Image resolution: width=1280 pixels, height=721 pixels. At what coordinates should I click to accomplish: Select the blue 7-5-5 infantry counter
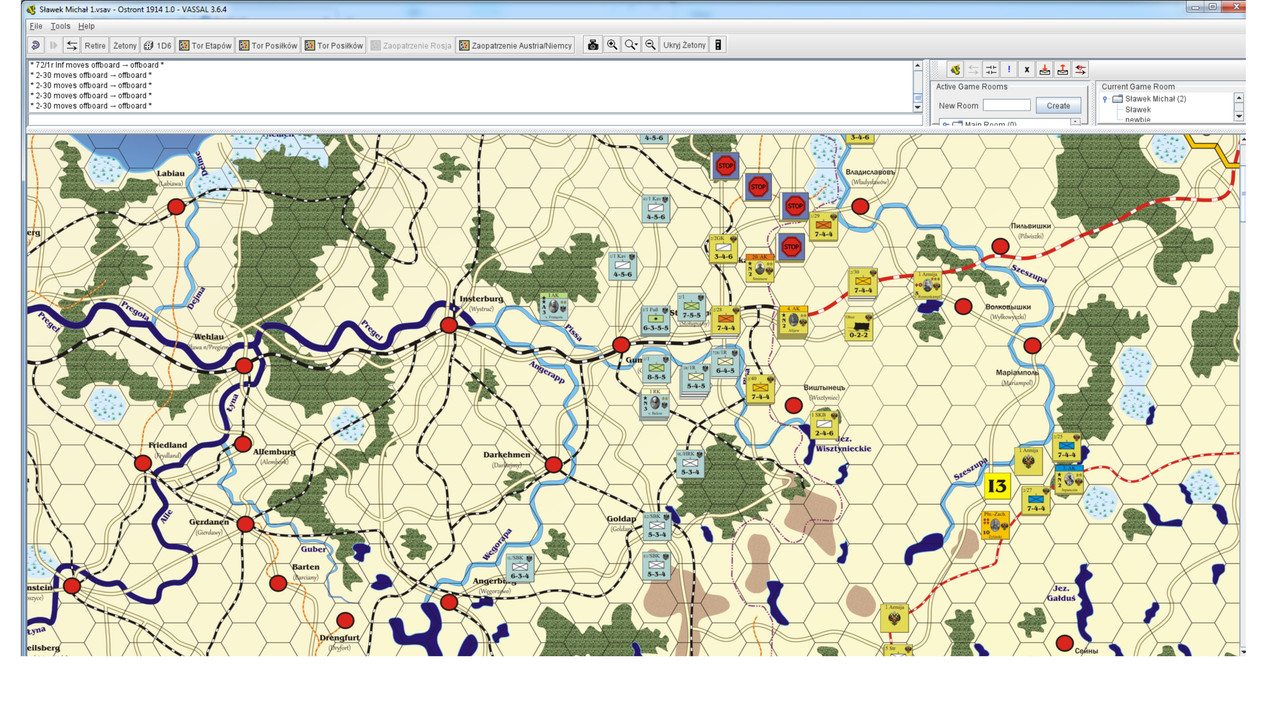[690, 307]
